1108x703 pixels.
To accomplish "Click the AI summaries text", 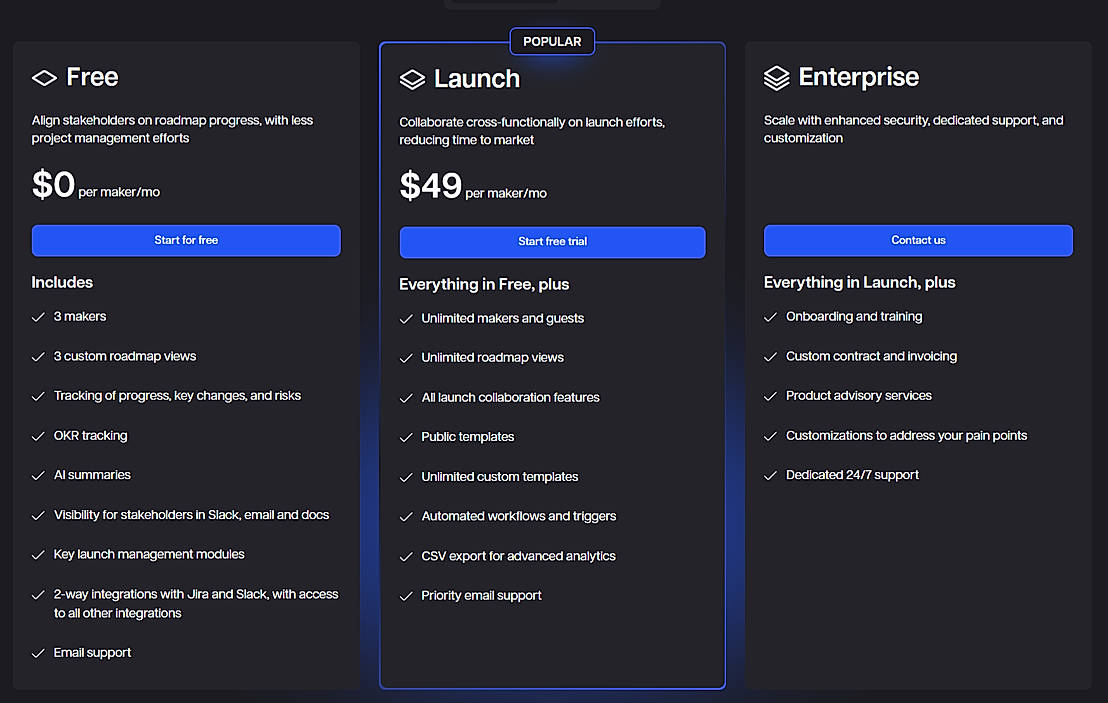I will tap(92, 475).
